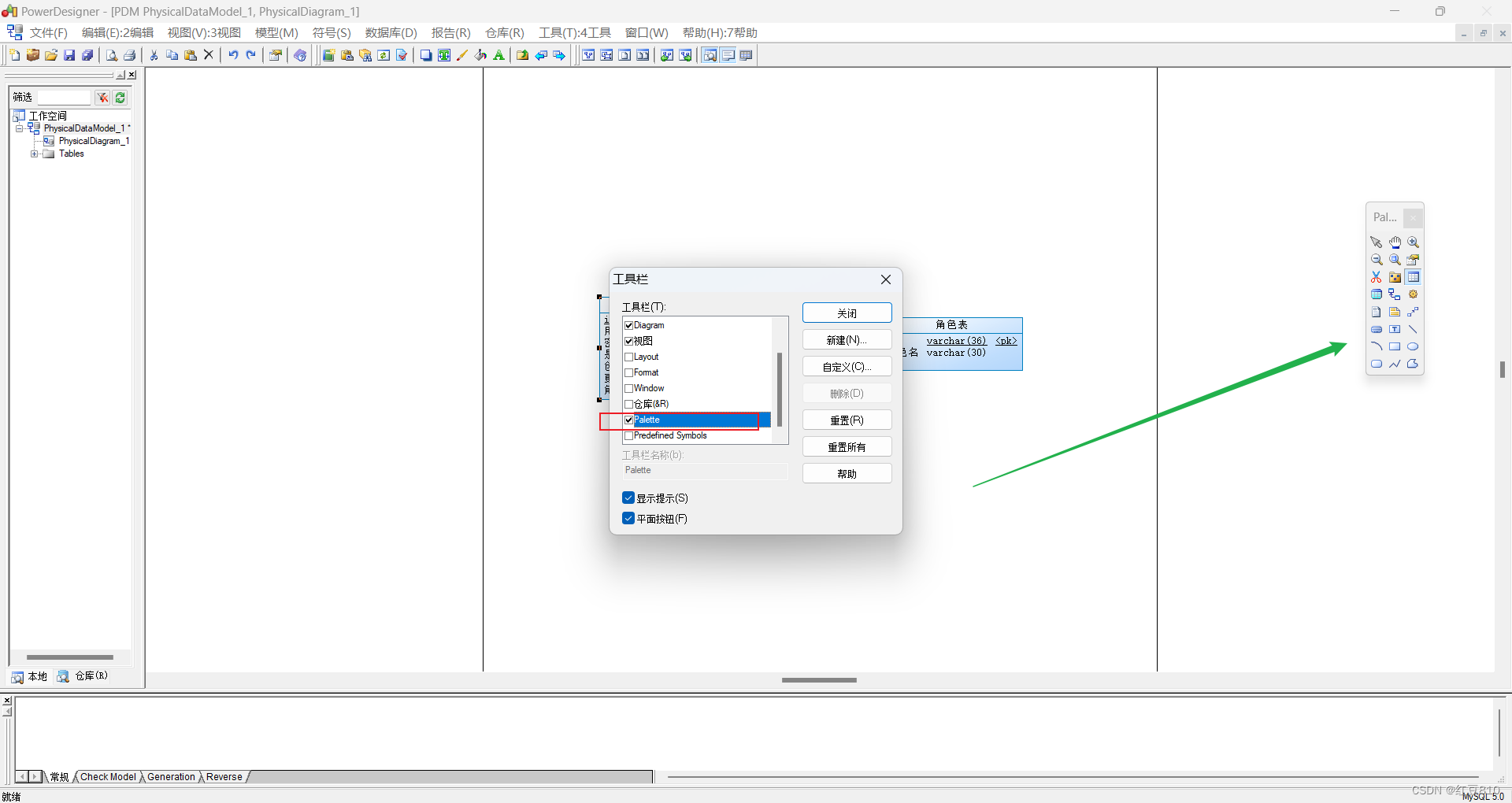
Task: Select the Table tool in Palette
Action: [1413, 277]
